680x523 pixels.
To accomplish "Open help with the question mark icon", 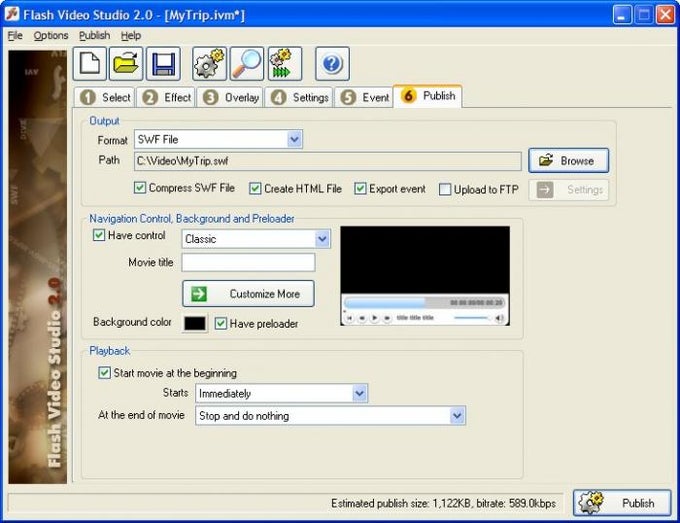I will (x=332, y=64).
